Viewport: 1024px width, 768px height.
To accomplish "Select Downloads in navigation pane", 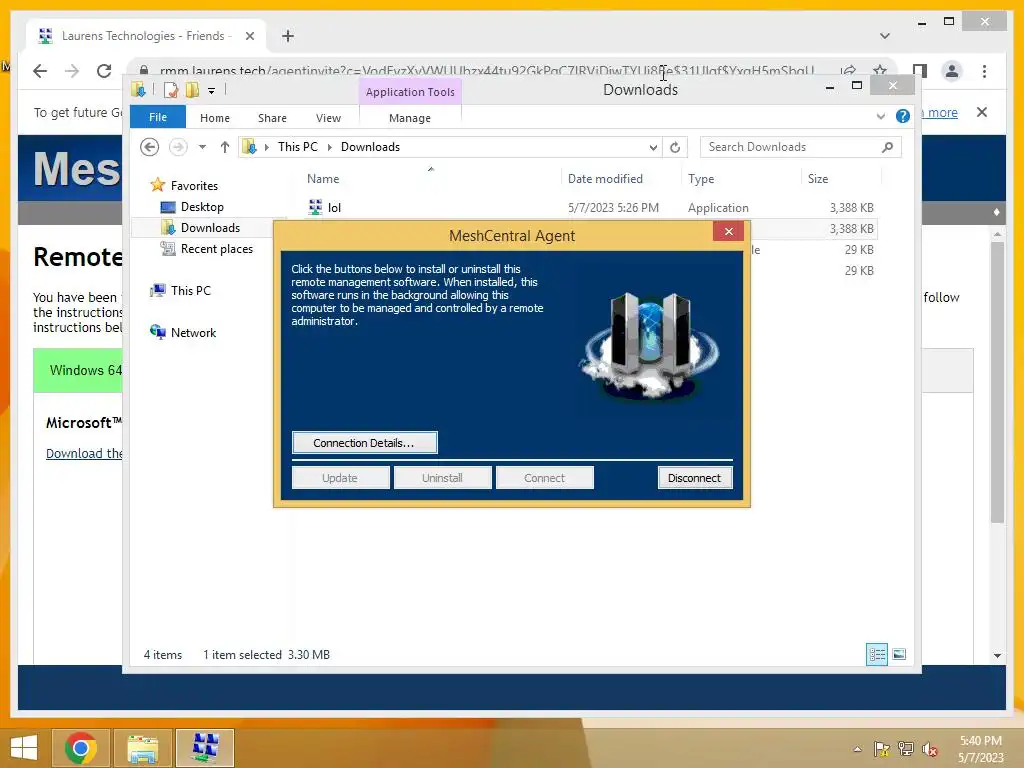I will tap(210, 228).
